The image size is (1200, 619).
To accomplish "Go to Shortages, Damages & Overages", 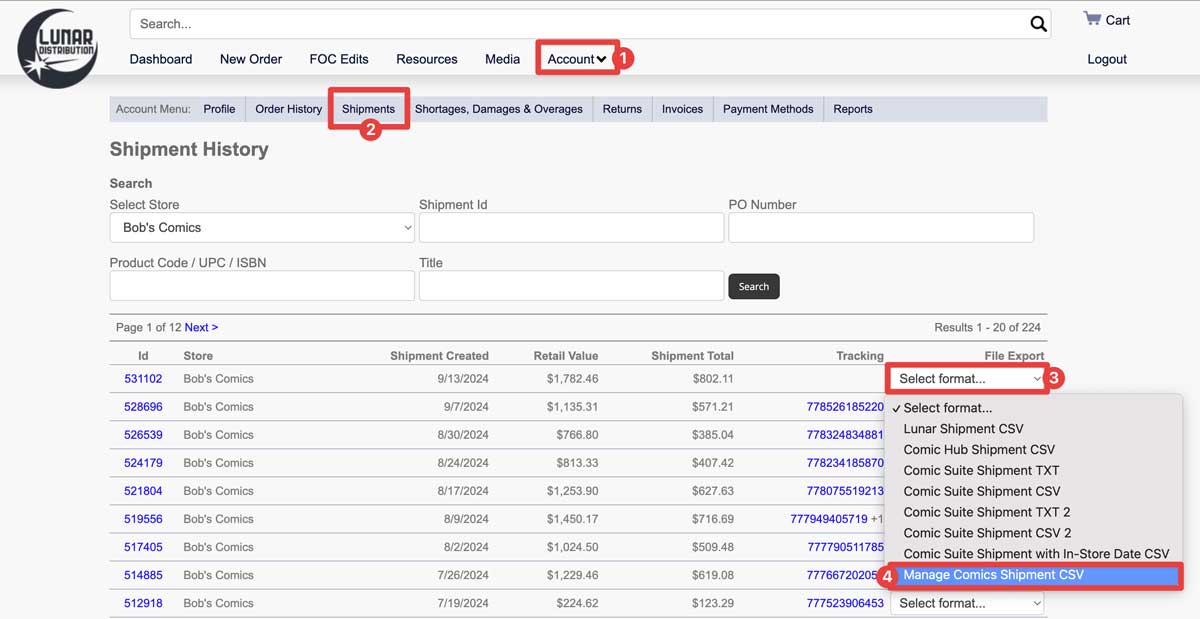I will (498, 109).
